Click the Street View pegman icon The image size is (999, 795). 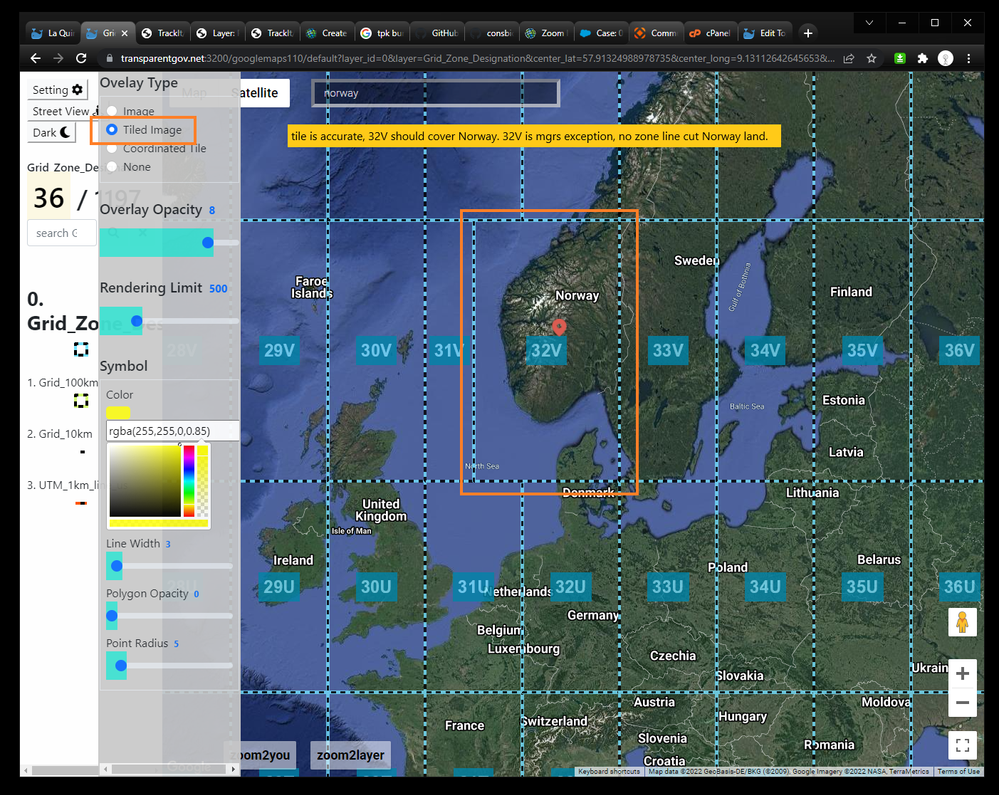[x=962, y=622]
